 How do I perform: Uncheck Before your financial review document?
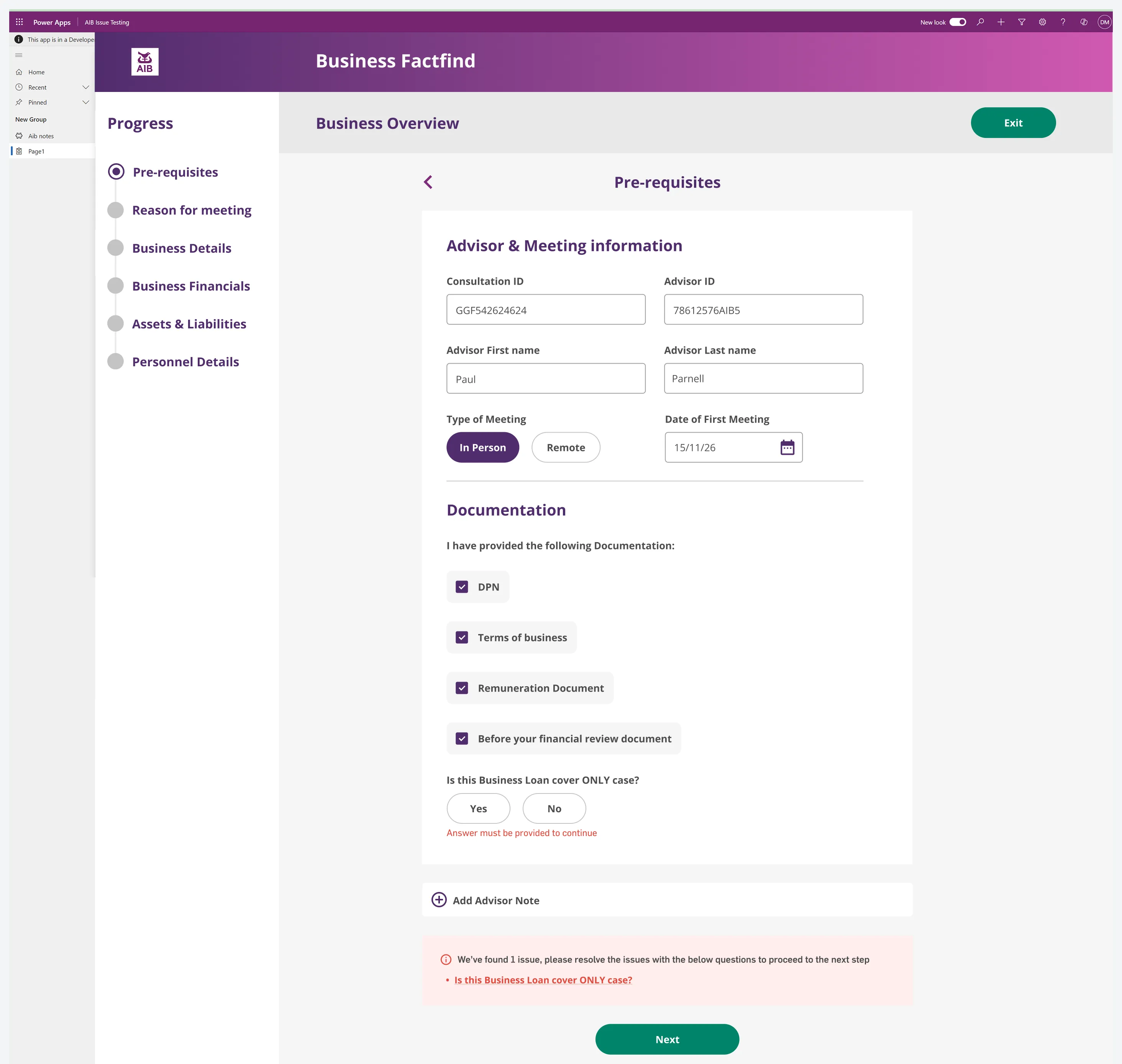coord(462,738)
